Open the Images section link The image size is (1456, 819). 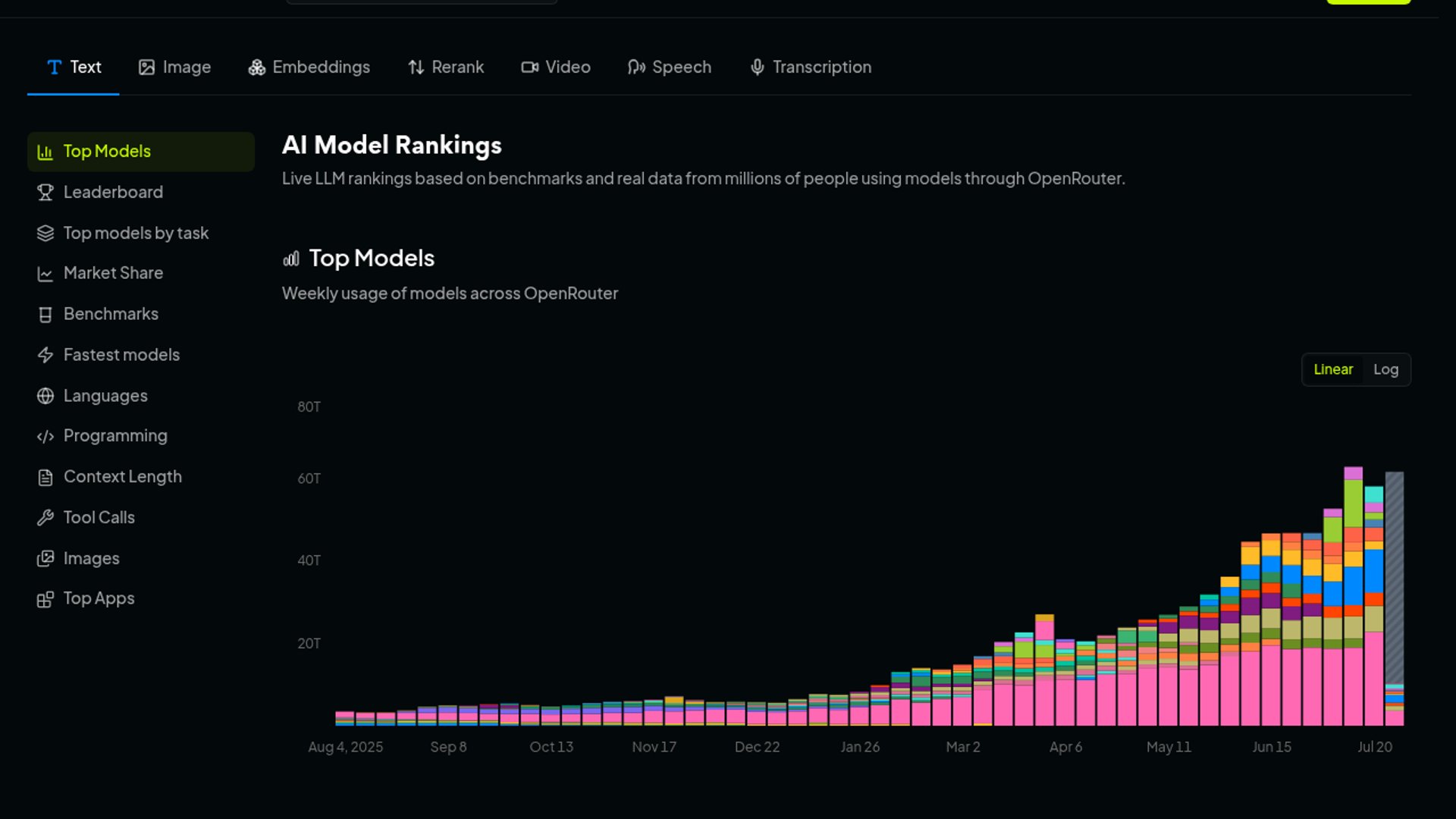click(x=141, y=559)
